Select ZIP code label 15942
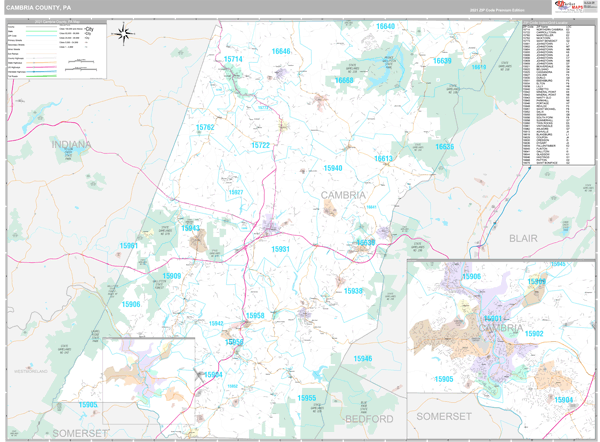This screenshot has width=600, height=442. pos(216,323)
